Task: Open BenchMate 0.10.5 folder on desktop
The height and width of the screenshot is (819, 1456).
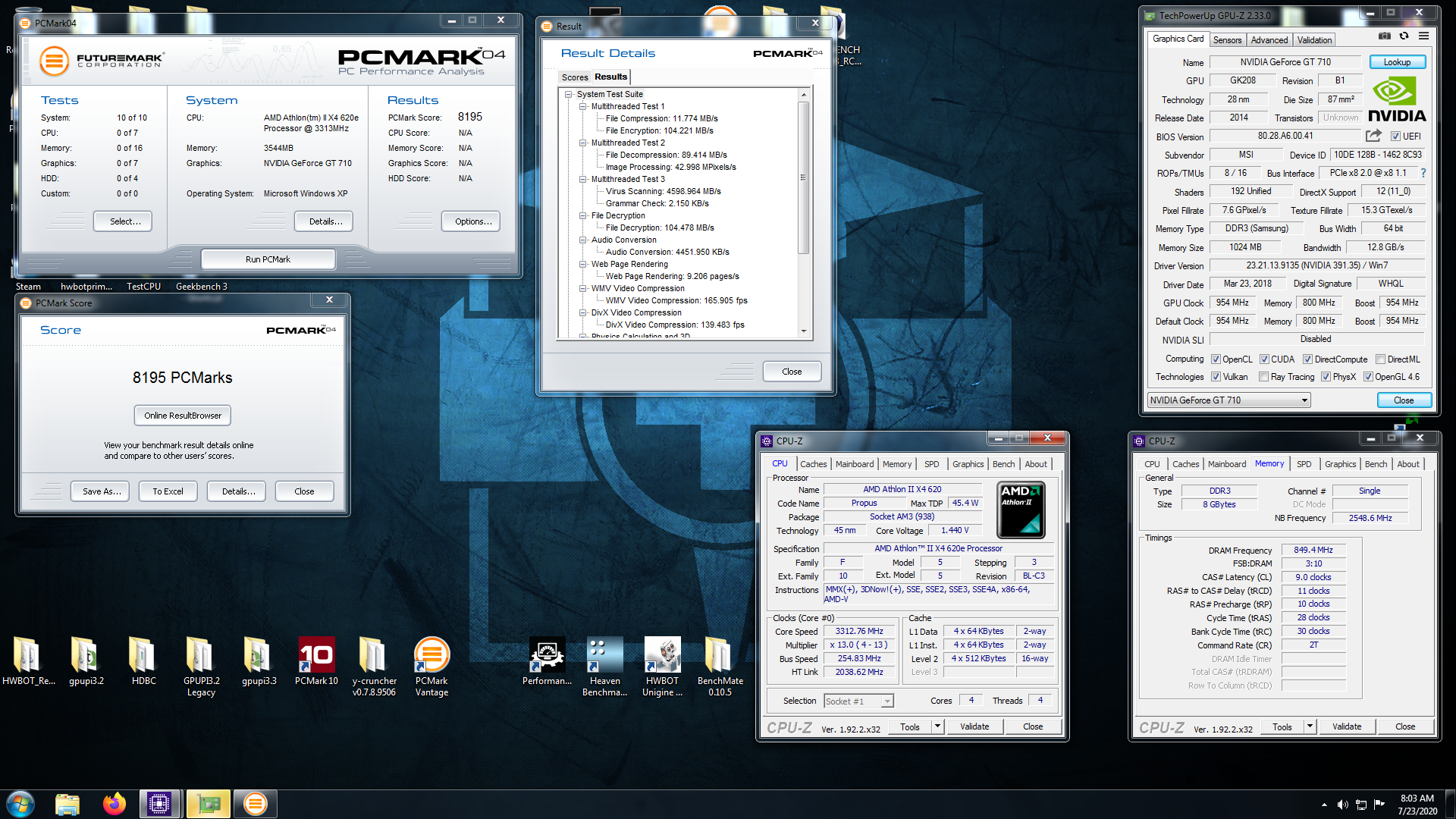Action: tap(720, 667)
